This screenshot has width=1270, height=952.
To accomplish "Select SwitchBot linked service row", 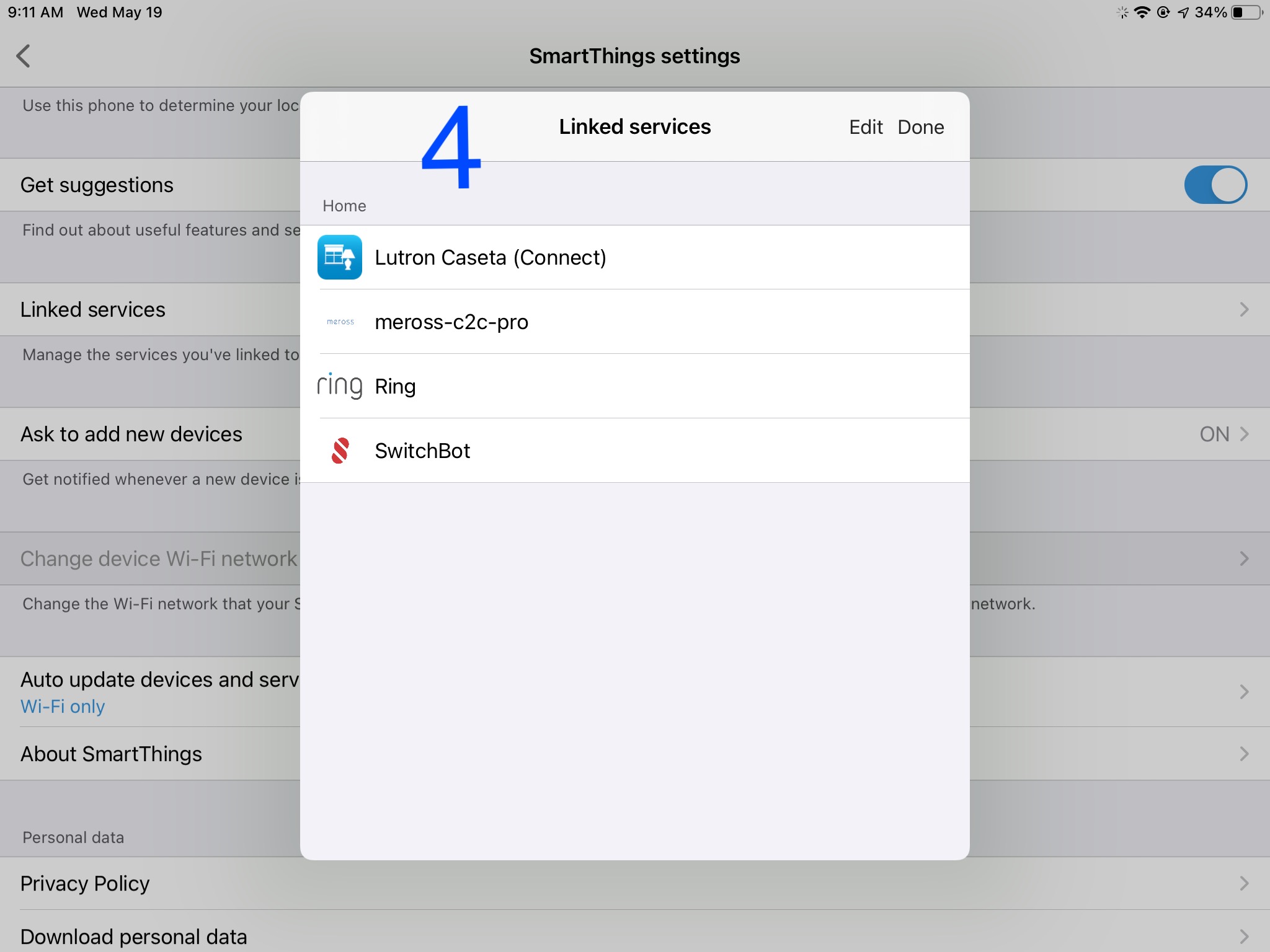I will [635, 451].
